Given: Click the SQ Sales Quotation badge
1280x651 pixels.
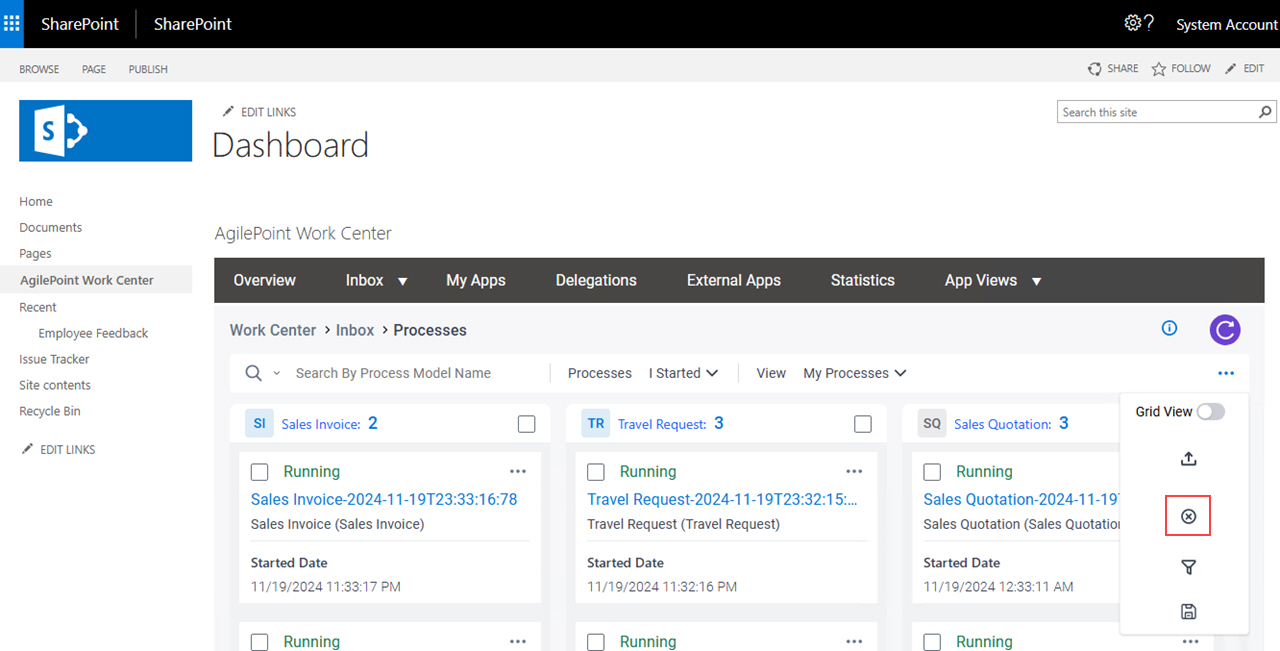Looking at the screenshot, I should pyautogui.click(x=932, y=423).
